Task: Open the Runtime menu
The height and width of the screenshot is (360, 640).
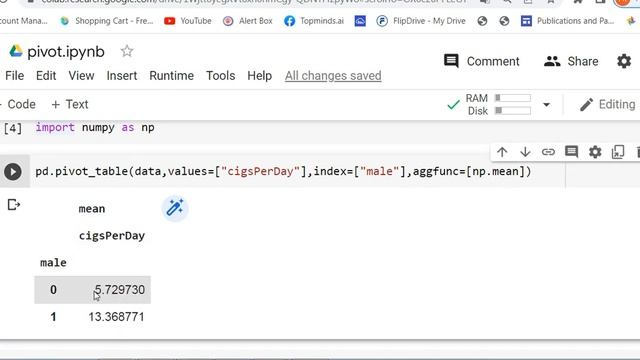Action: click(x=171, y=76)
